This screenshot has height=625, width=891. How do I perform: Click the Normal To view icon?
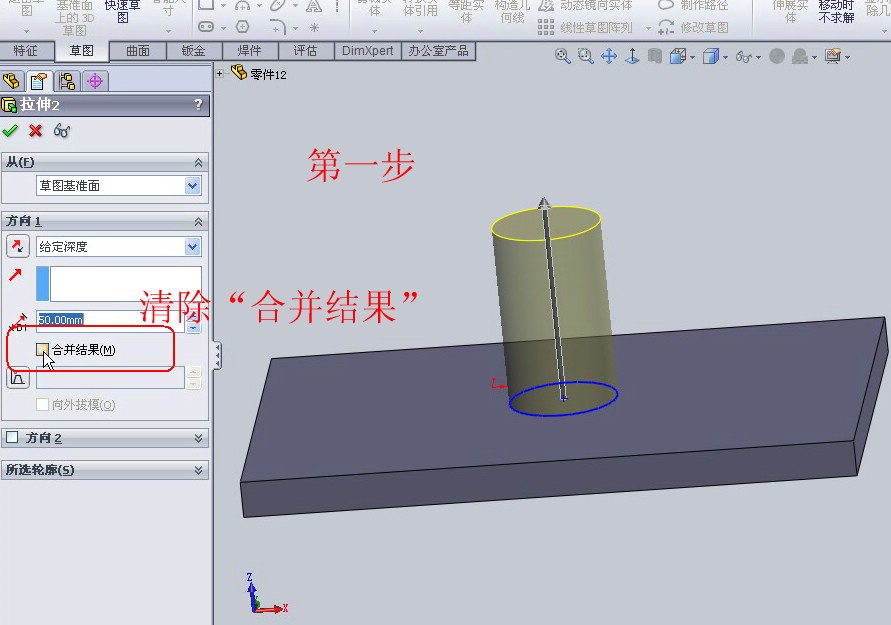(632, 56)
